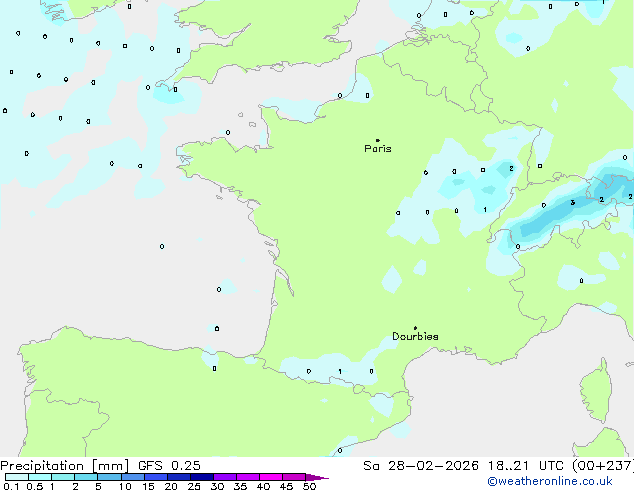The width and height of the screenshot is (634, 490).
Task: Click the '18..21 UTC' time range text
Action: point(525,466)
